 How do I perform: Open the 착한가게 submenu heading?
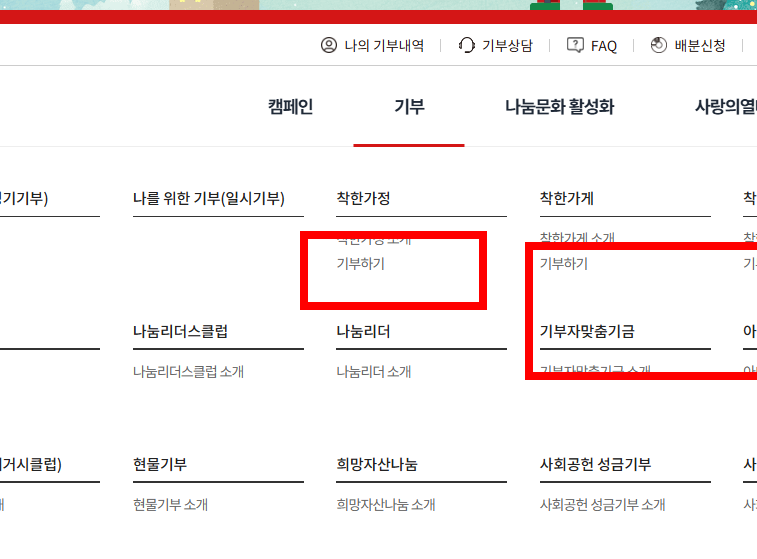tap(567, 198)
